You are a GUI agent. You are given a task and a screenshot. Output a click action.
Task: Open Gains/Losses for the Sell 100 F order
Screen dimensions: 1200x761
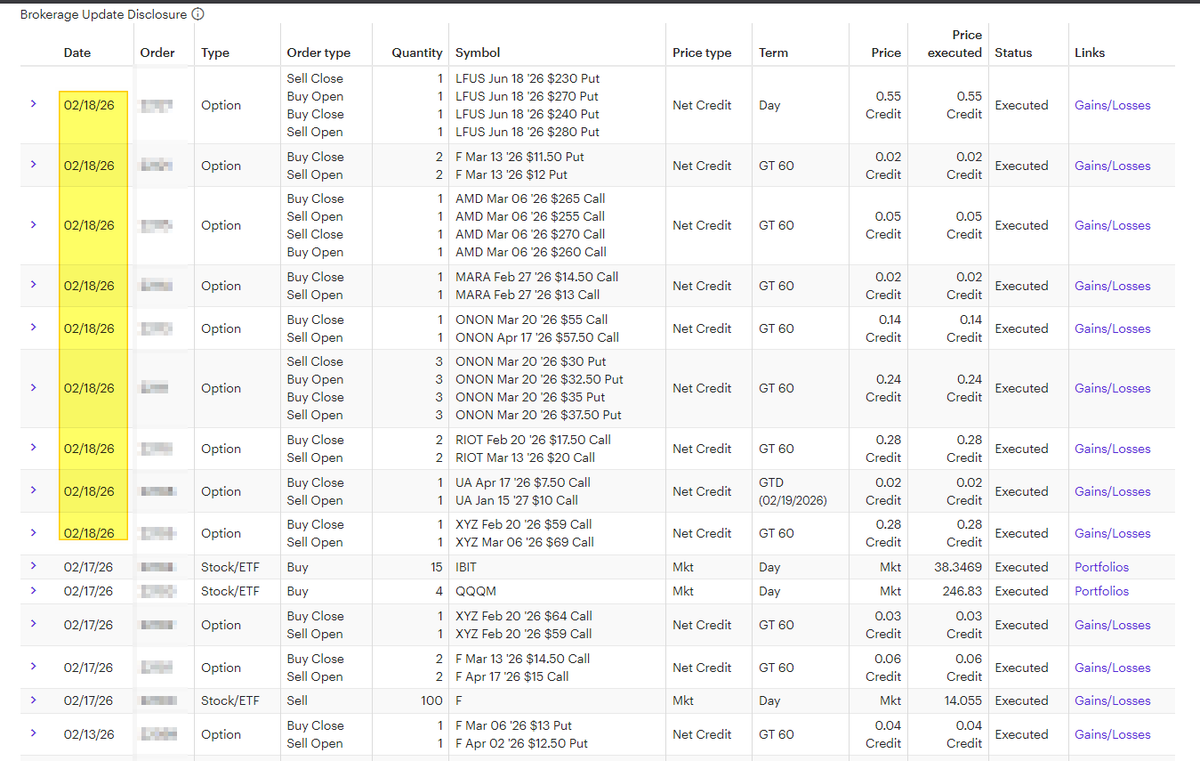[1112, 701]
